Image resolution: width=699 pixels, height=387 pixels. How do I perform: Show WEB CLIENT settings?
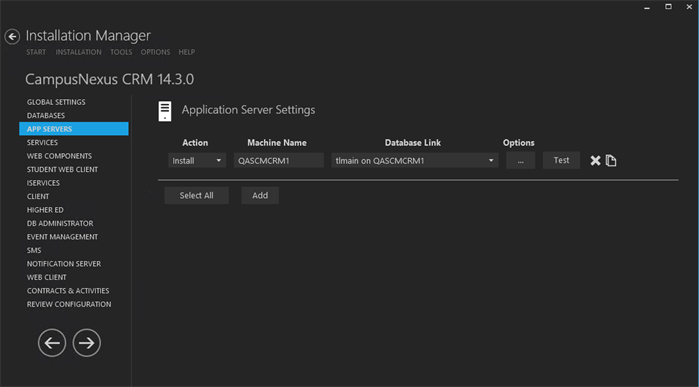coord(47,277)
